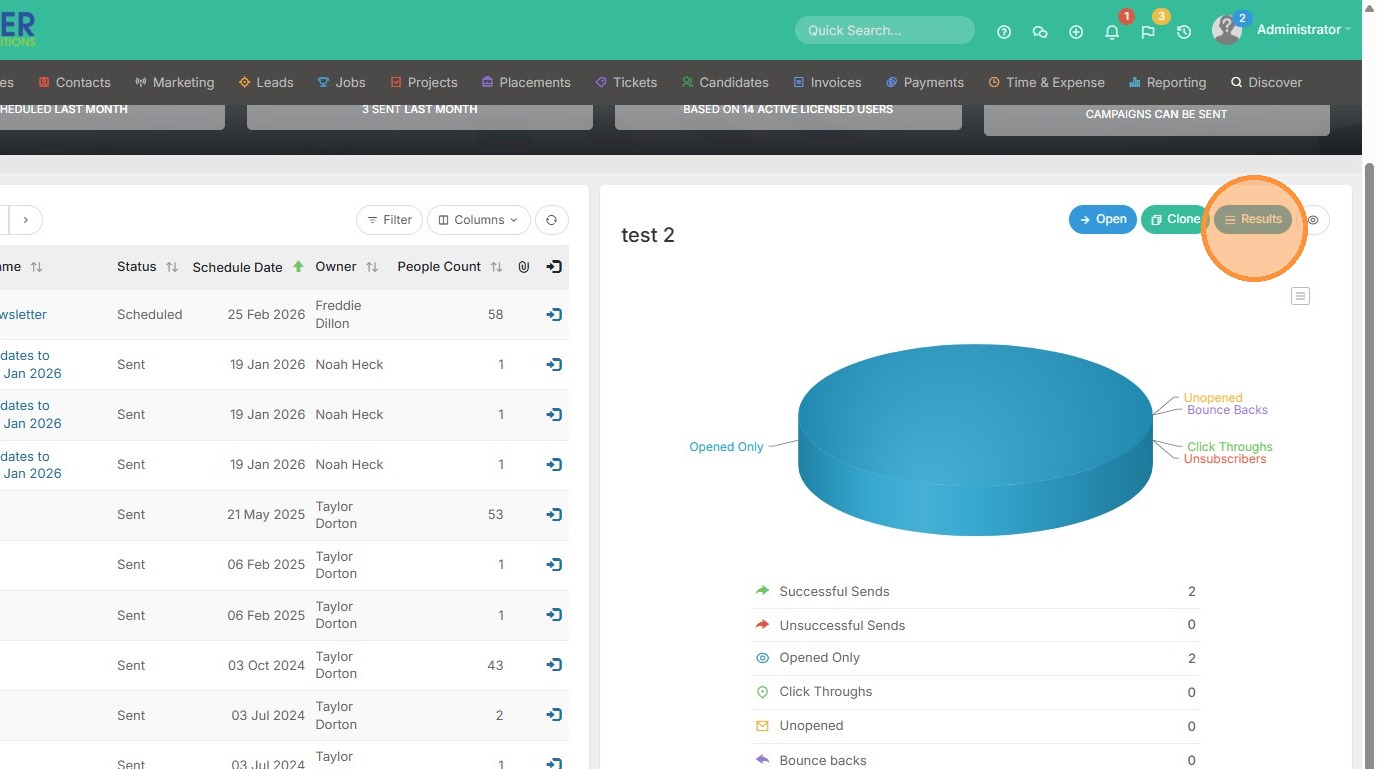Open the campaign row dated 03 Oct 2024
The image size is (1377, 769).
pos(554,665)
